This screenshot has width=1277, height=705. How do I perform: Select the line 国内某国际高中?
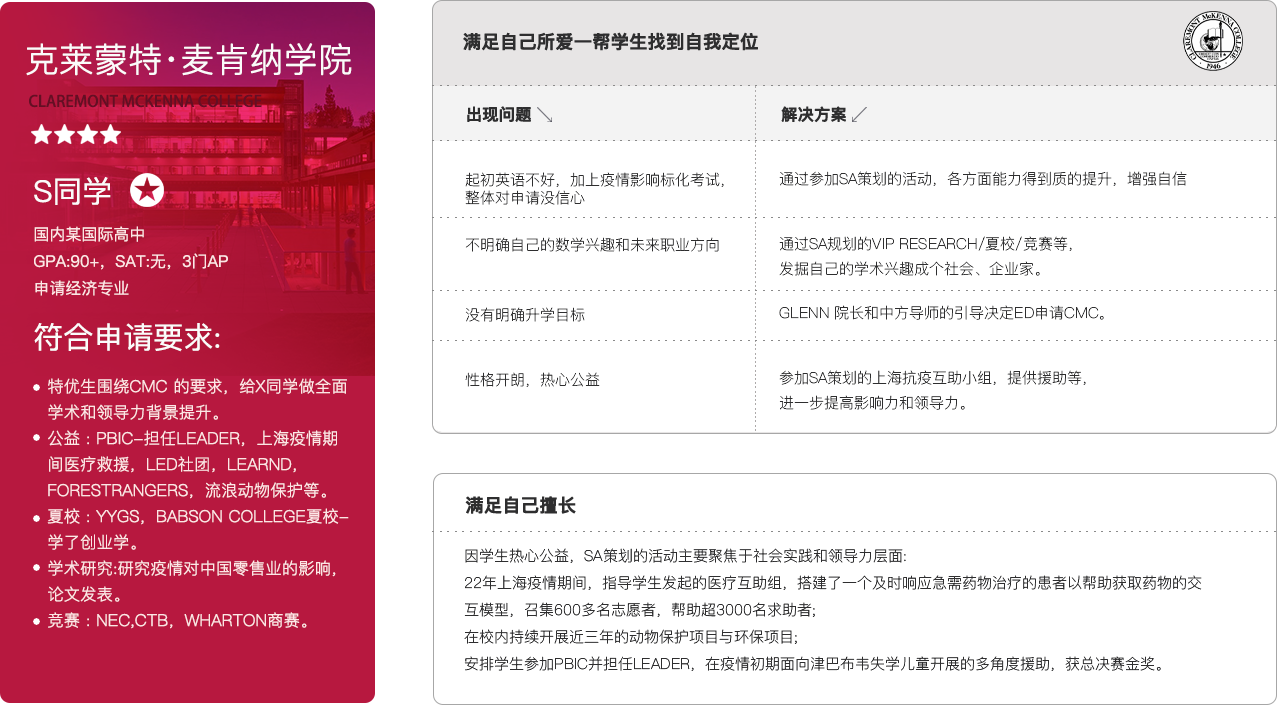pos(89,235)
